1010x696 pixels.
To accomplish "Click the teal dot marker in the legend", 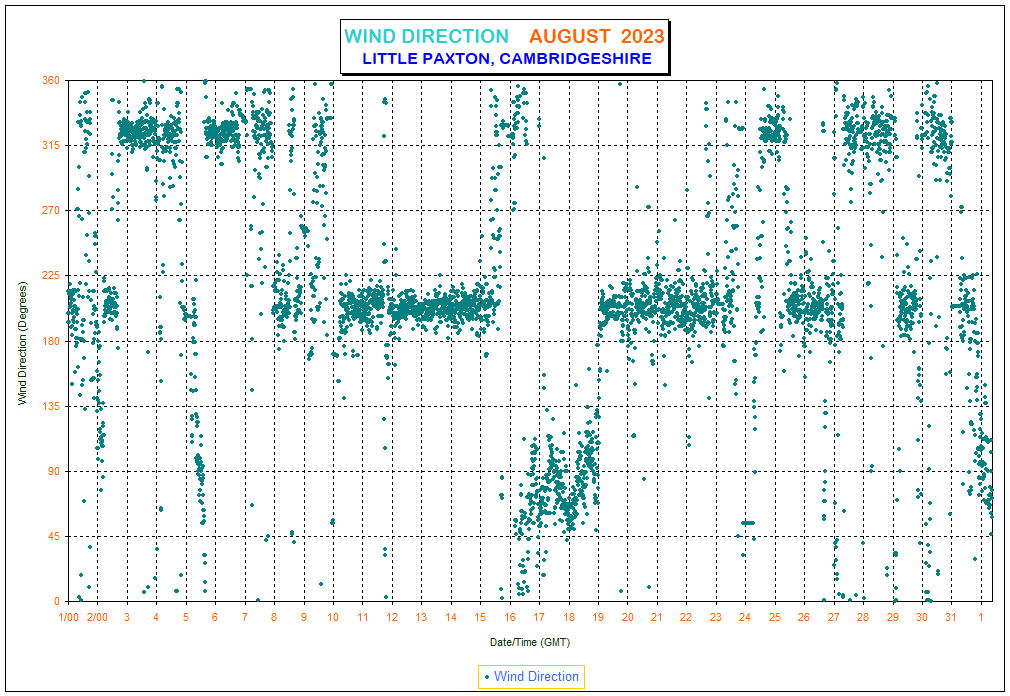I will click(x=487, y=677).
